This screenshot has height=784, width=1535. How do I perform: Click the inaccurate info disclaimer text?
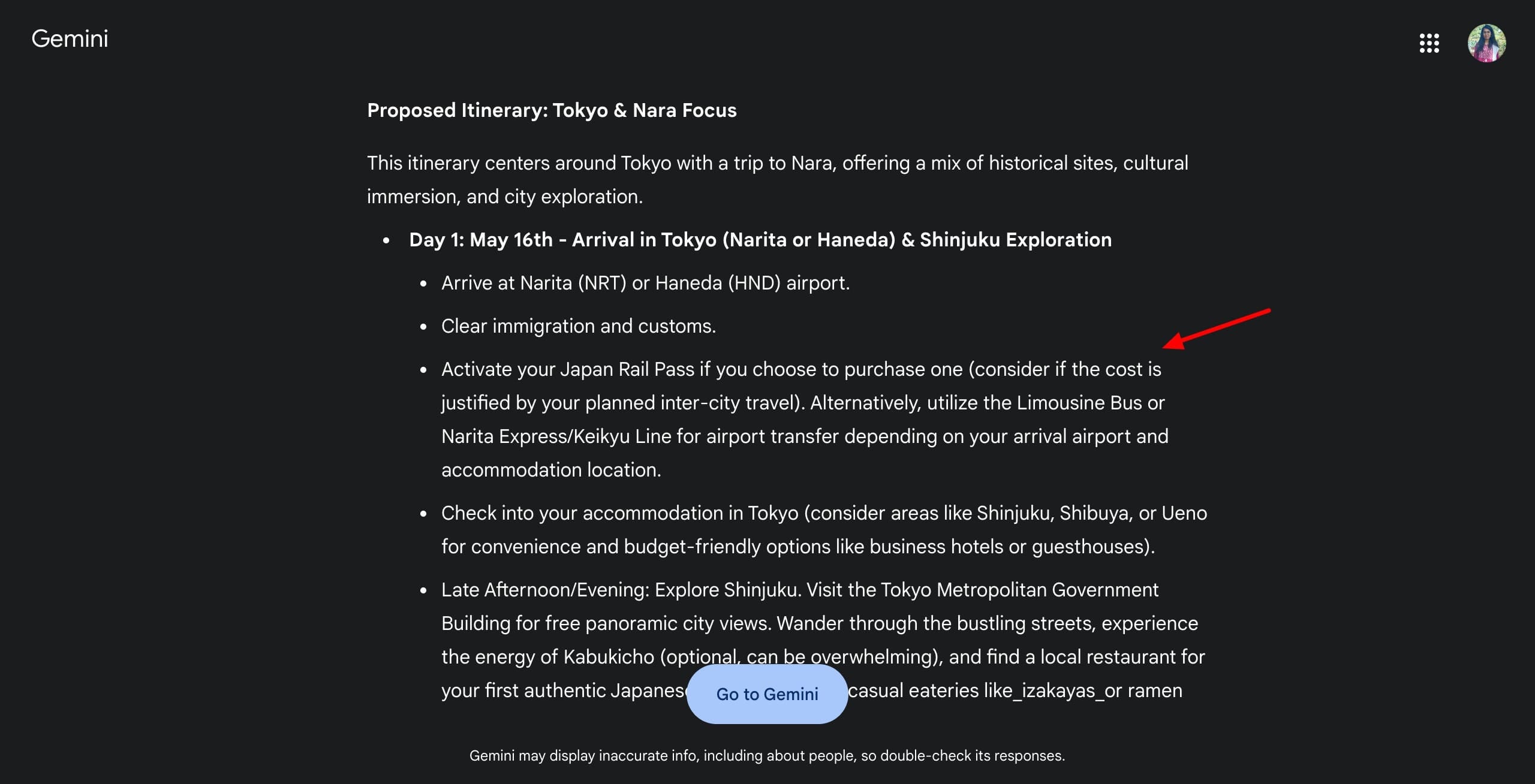(x=767, y=756)
